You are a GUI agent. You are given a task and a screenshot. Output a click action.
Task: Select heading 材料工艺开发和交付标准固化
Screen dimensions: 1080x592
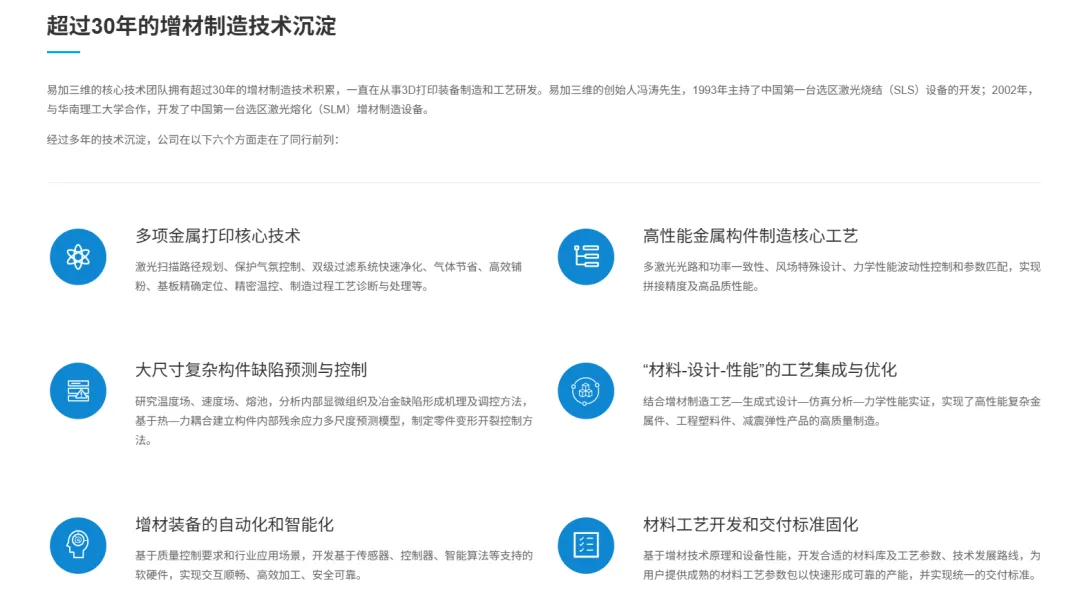[x=750, y=524]
